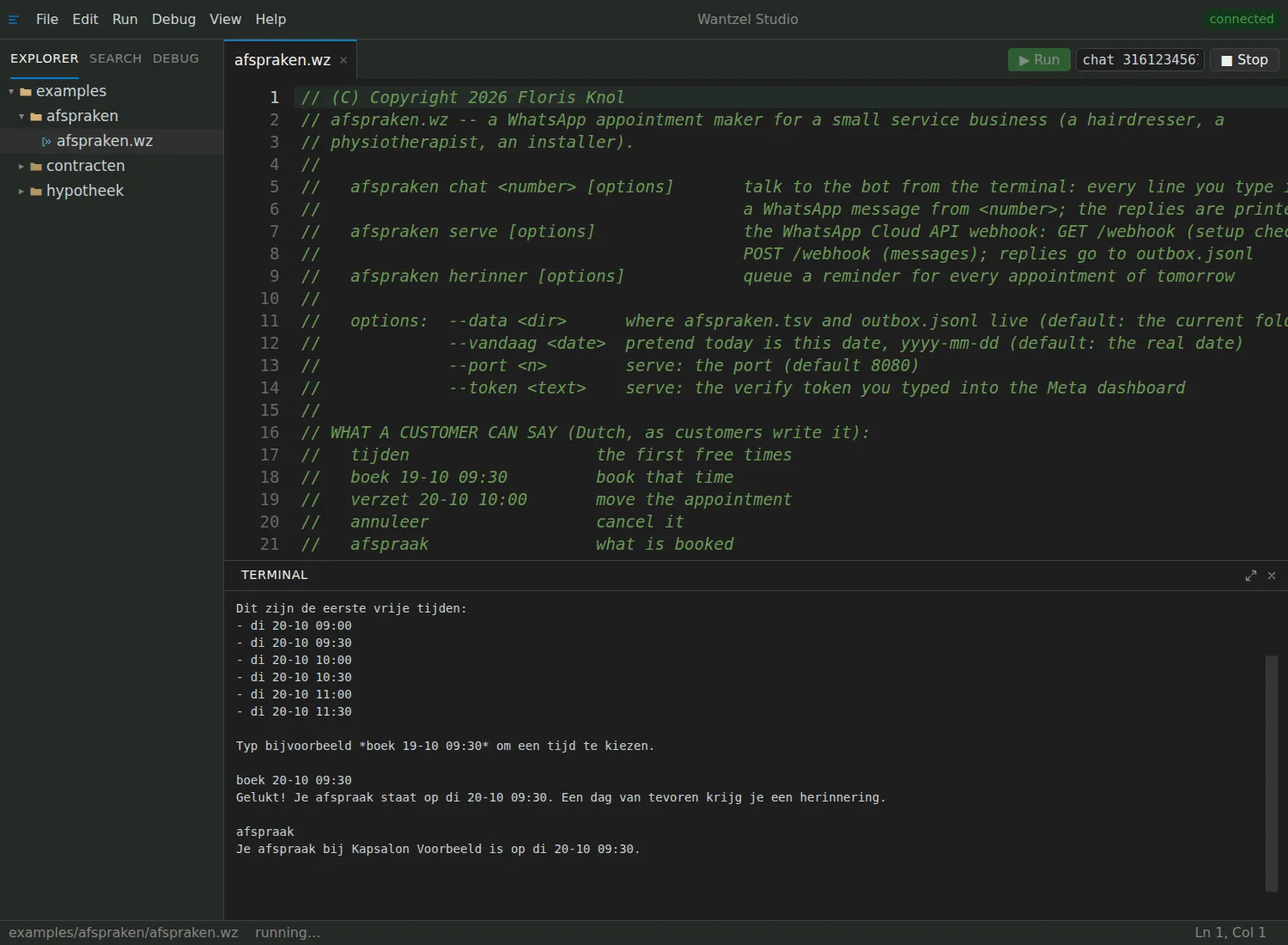Open the Edit menu
The height and width of the screenshot is (945, 1288).
tap(85, 19)
